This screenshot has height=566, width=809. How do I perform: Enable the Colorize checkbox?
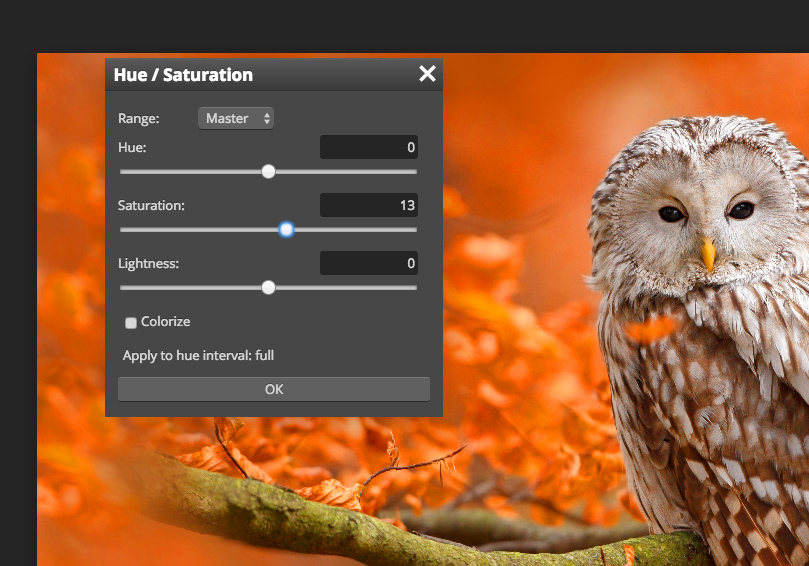tap(131, 323)
